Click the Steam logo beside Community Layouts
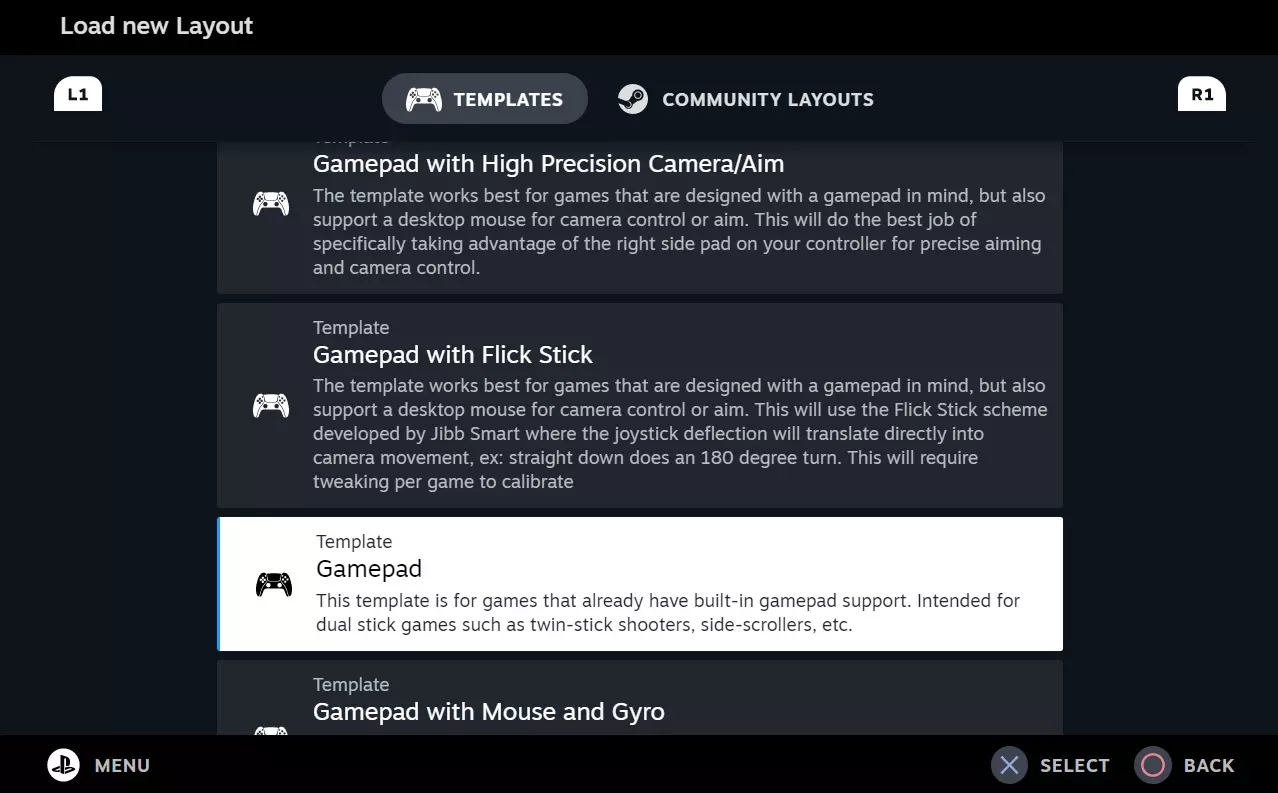 pos(633,99)
